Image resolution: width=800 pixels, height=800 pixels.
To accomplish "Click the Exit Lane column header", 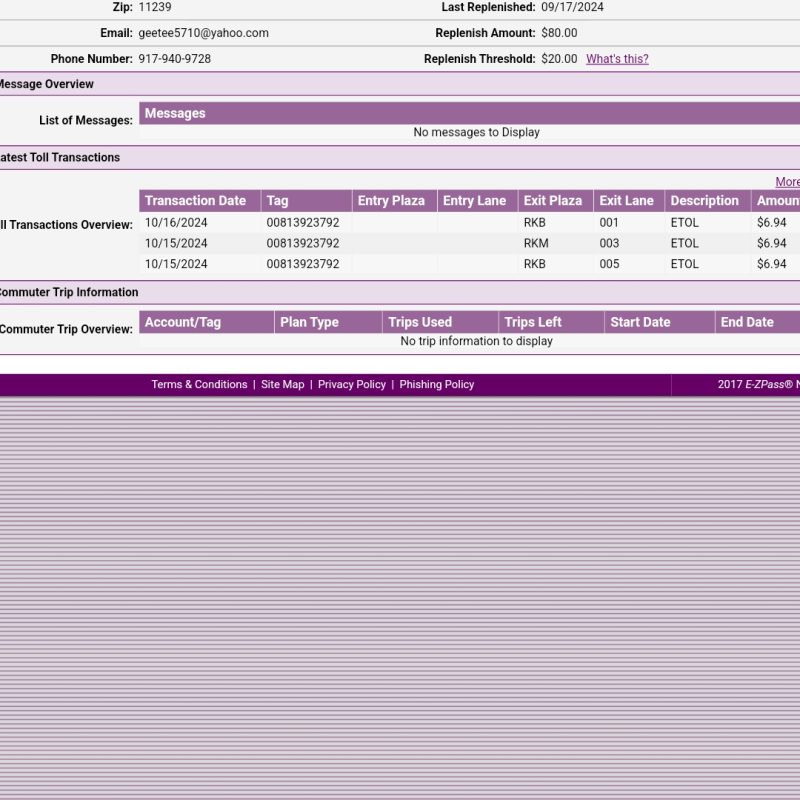I will 626,201.
